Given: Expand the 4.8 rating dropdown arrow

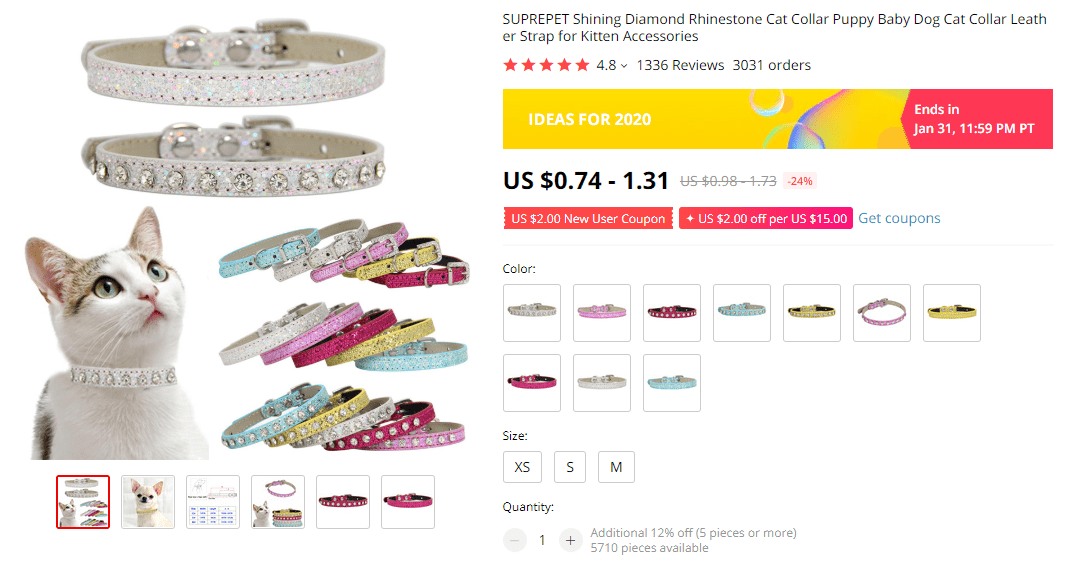Looking at the screenshot, I should tap(624, 66).
